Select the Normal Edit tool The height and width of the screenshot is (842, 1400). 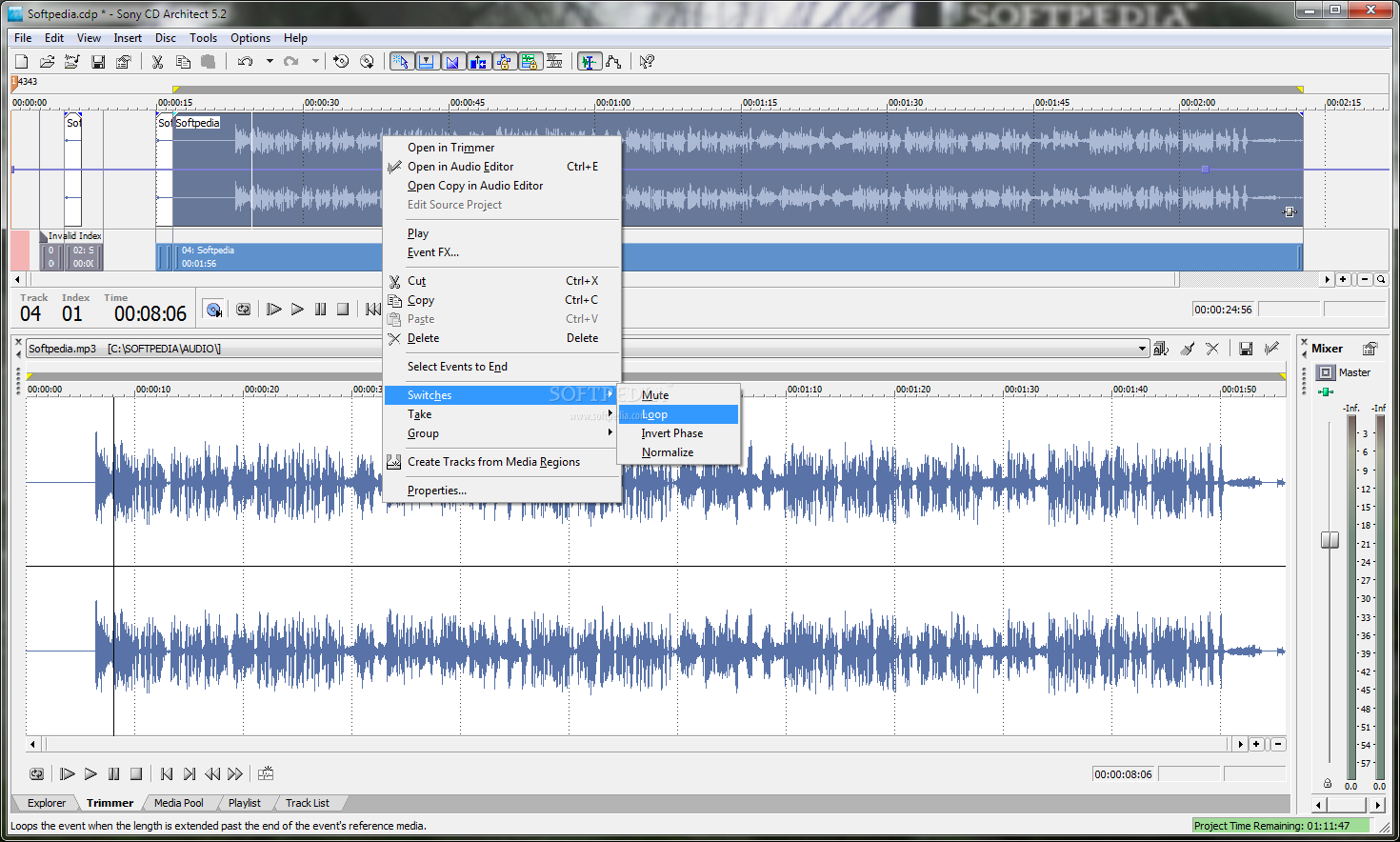tap(590, 62)
